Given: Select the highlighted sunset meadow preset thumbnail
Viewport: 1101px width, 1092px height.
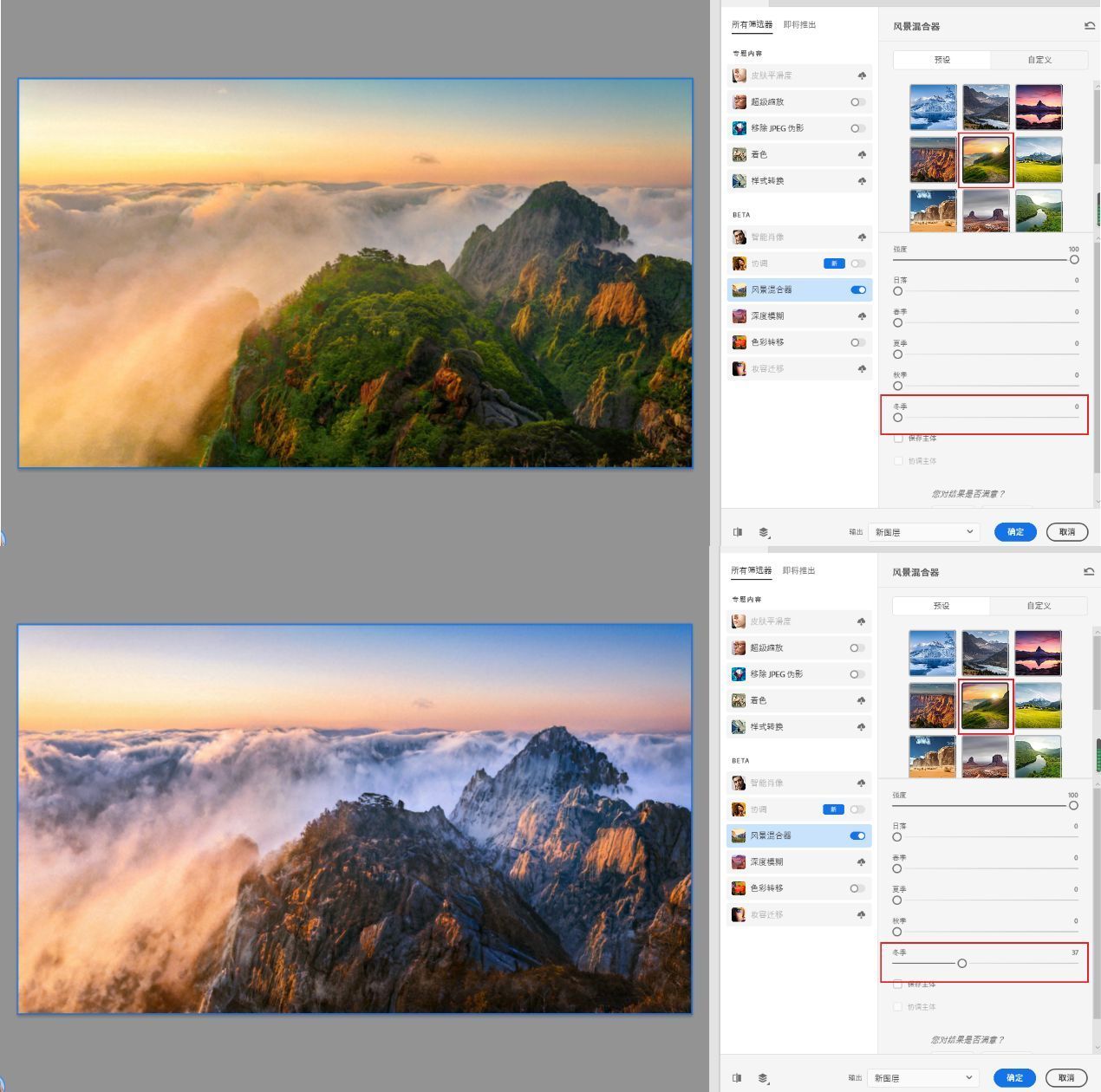Looking at the screenshot, I should [x=986, y=159].
